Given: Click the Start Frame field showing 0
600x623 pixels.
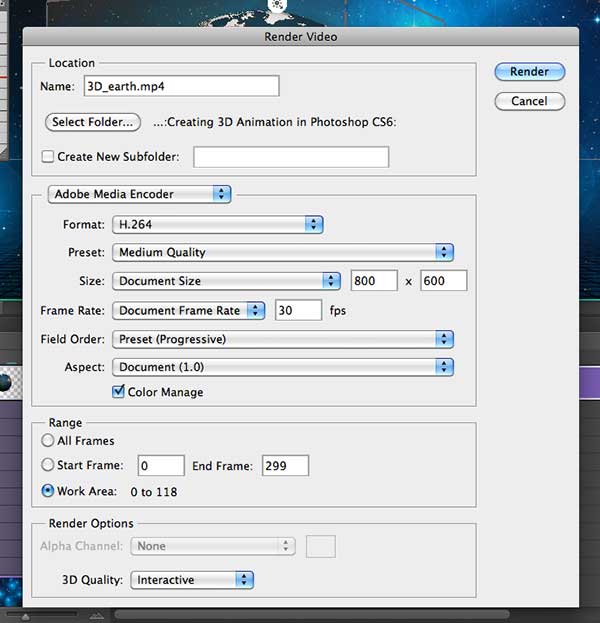Looking at the screenshot, I should [x=161, y=466].
